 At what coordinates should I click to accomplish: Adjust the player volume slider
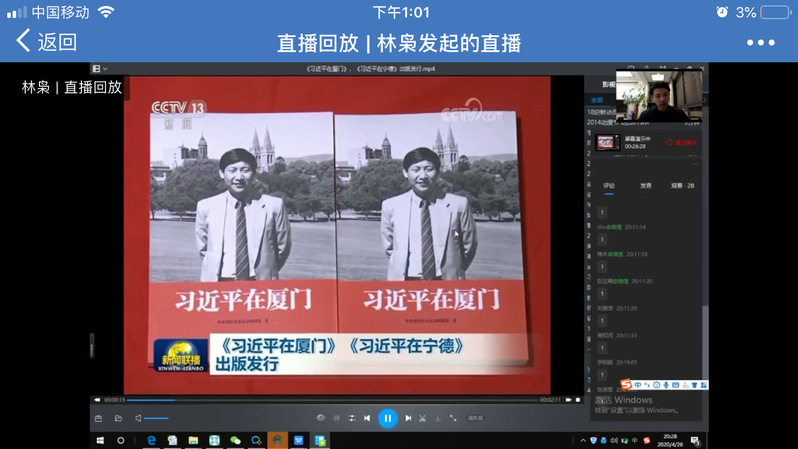(x=157, y=418)
